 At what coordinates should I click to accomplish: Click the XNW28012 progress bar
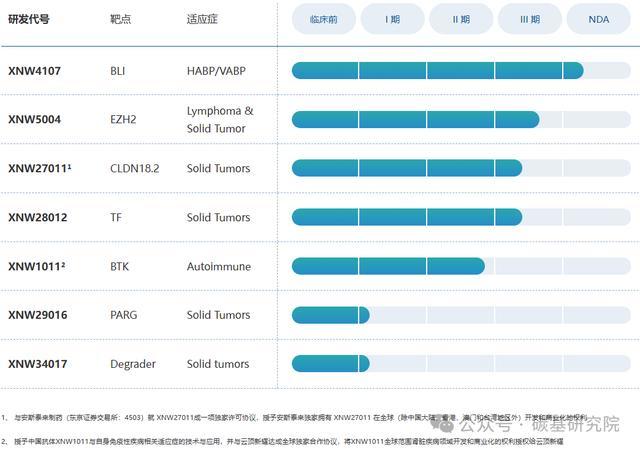pyautogui.click(x=461, y=217)
